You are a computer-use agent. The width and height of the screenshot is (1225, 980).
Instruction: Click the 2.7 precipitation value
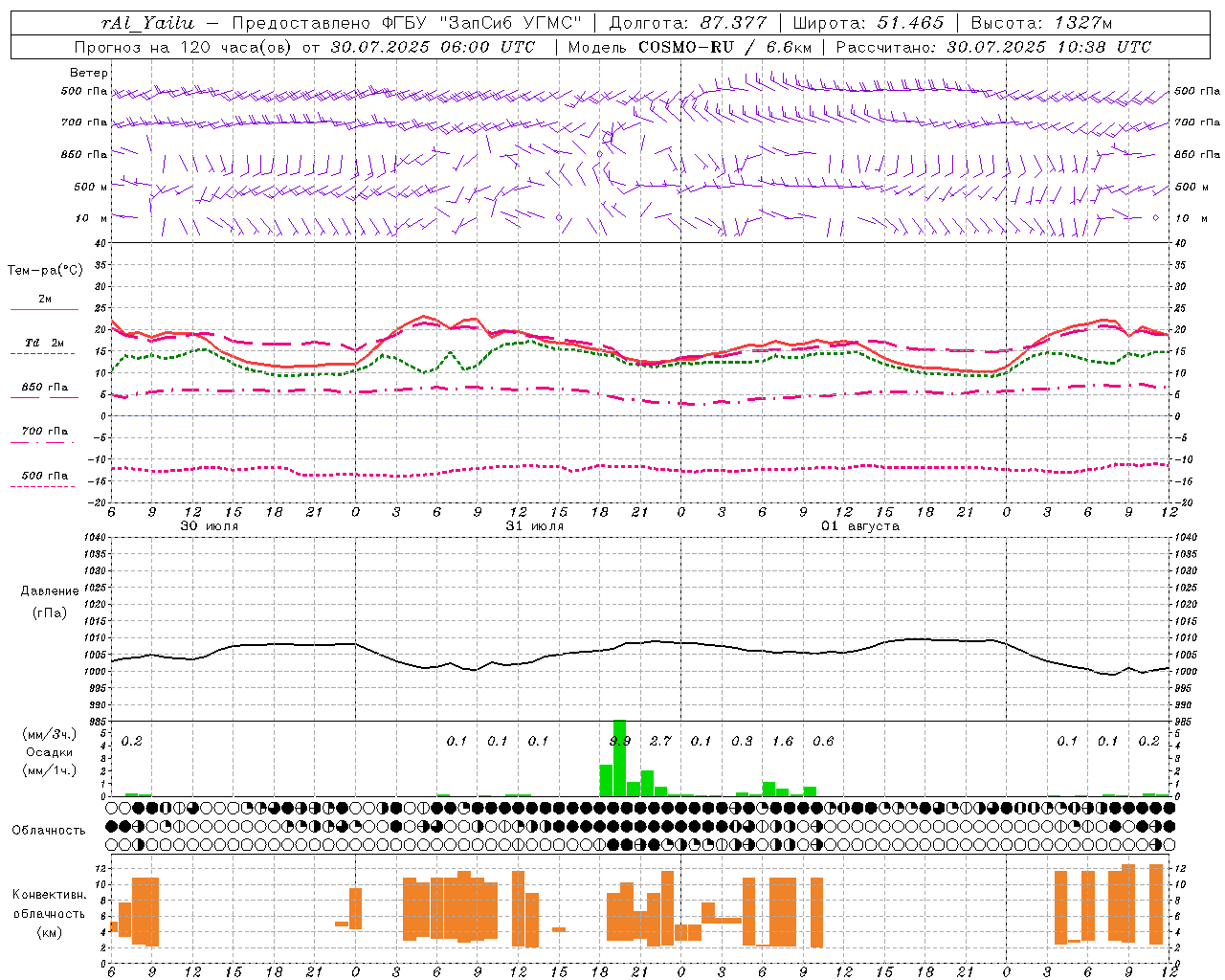point(660,741)
